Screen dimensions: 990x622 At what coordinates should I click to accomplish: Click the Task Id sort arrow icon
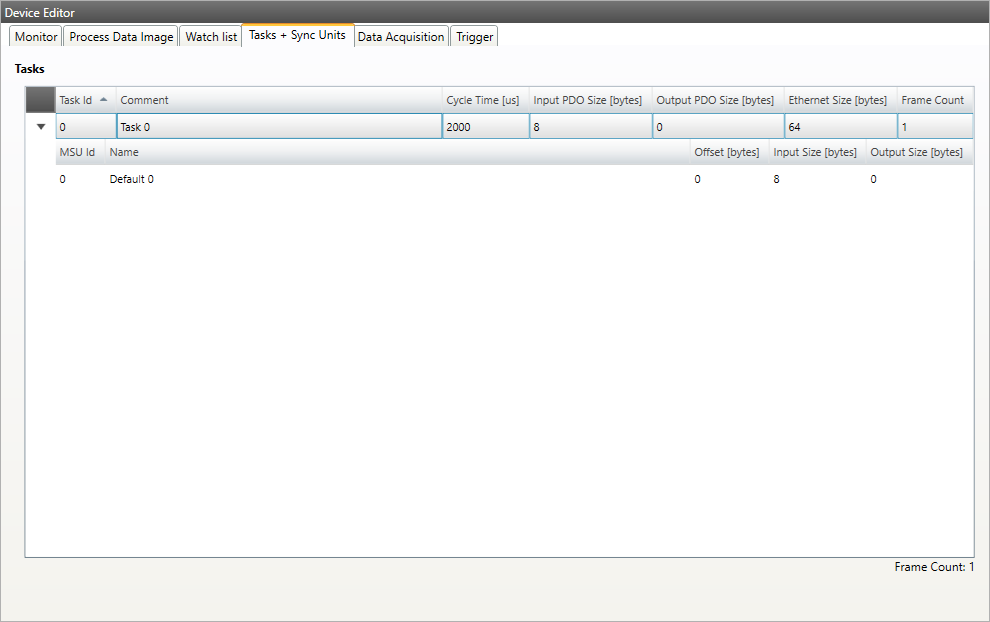click(x=104, y=99)
